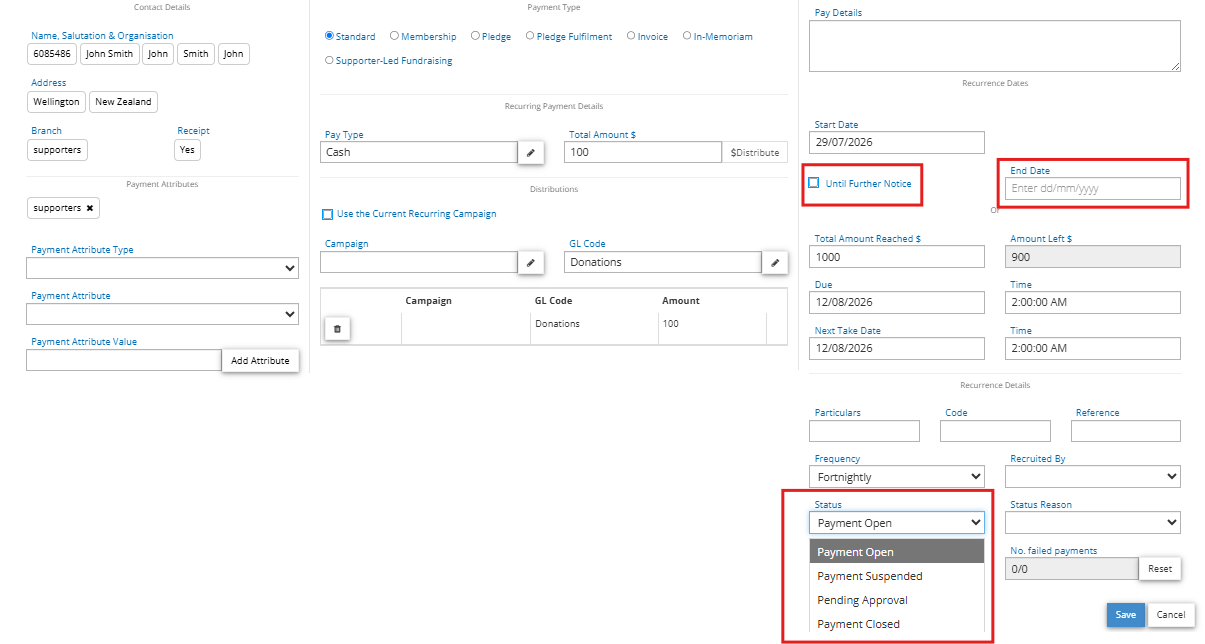Screen dimensions: 1205x644
Task: Click the Start Date field
Action: (897, 142)
